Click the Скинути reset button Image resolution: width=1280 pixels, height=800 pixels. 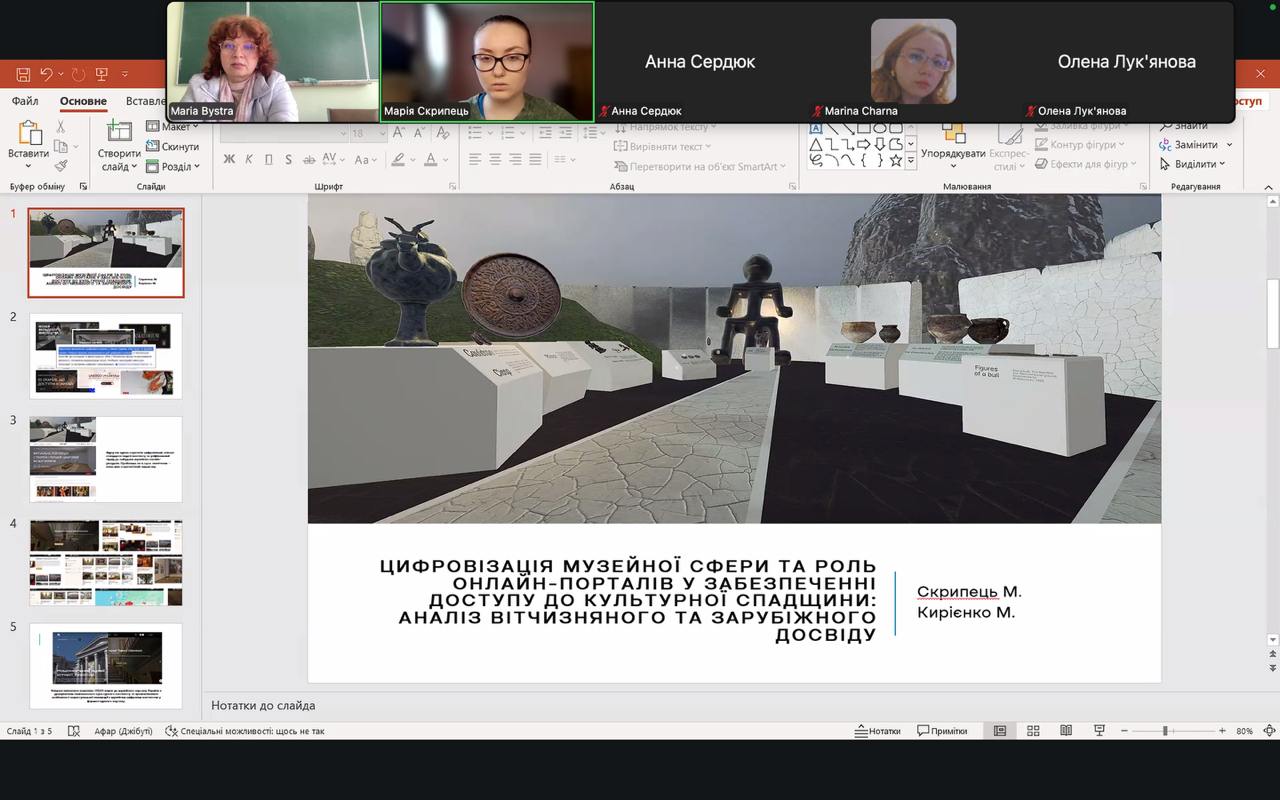173,147
